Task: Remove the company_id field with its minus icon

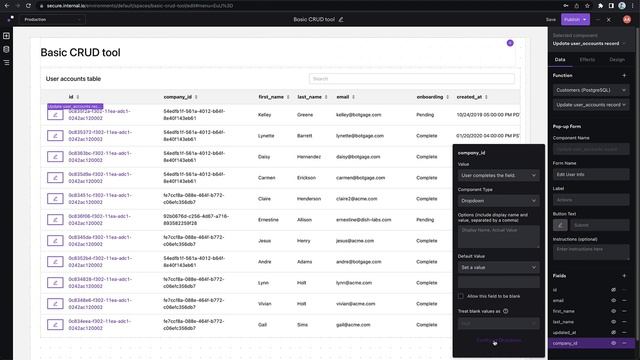Action: (x=624, y=343)
